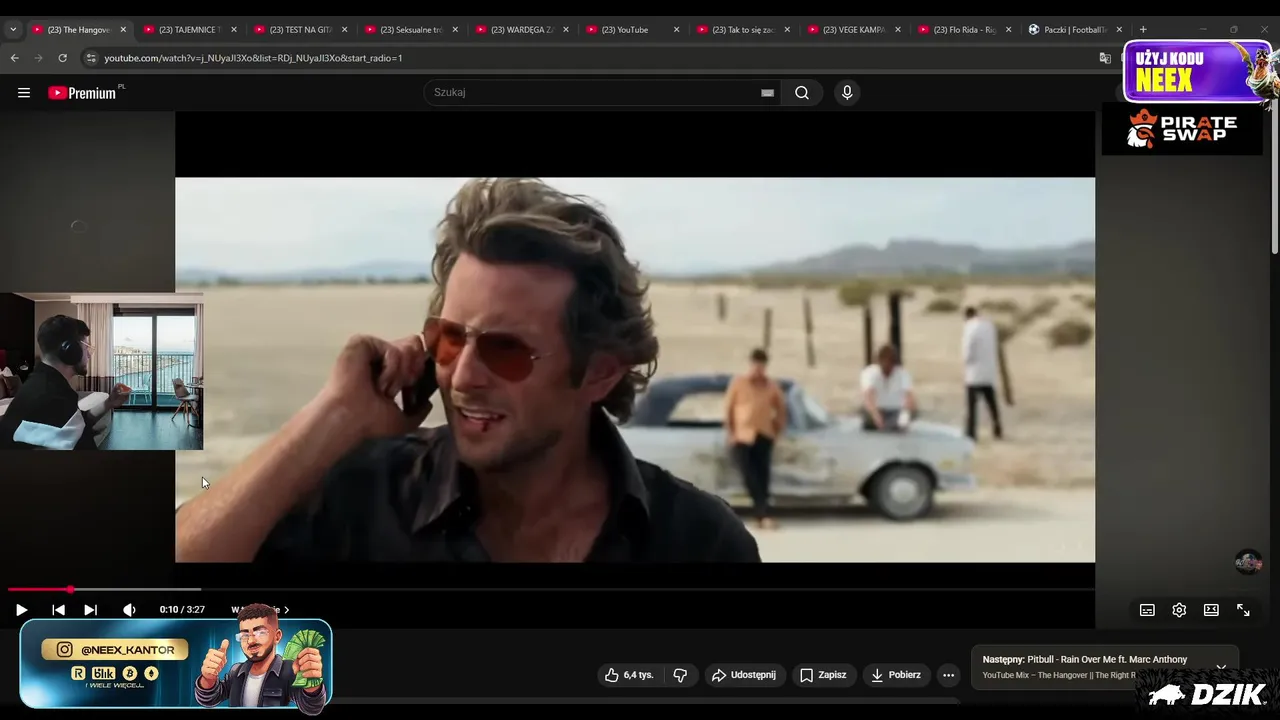Viewport: 1280px width, 720px height.
Task: Open more actions three-dot menu
Action: click(949, 675)
